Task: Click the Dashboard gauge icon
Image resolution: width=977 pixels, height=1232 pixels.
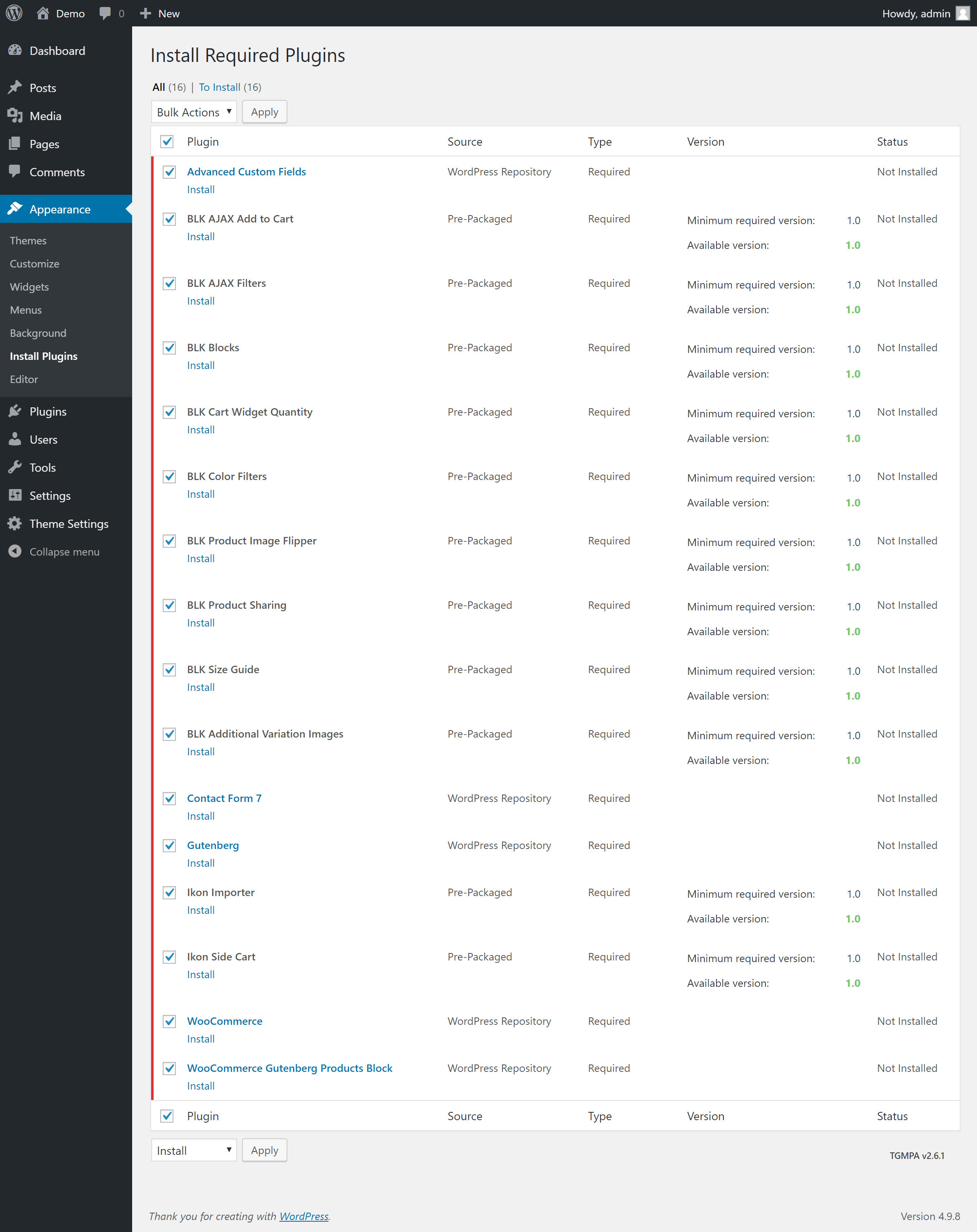Action: (x=15, y=50)
